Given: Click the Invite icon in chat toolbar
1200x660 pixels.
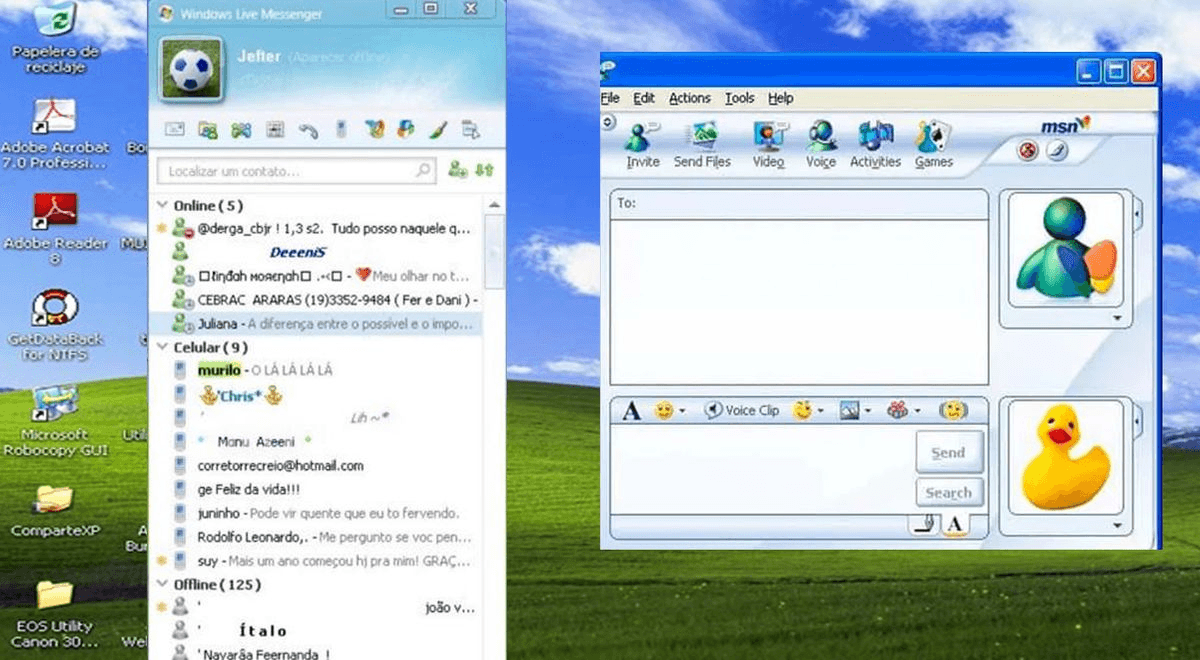Looking at the screenshot, I should 642,144.
